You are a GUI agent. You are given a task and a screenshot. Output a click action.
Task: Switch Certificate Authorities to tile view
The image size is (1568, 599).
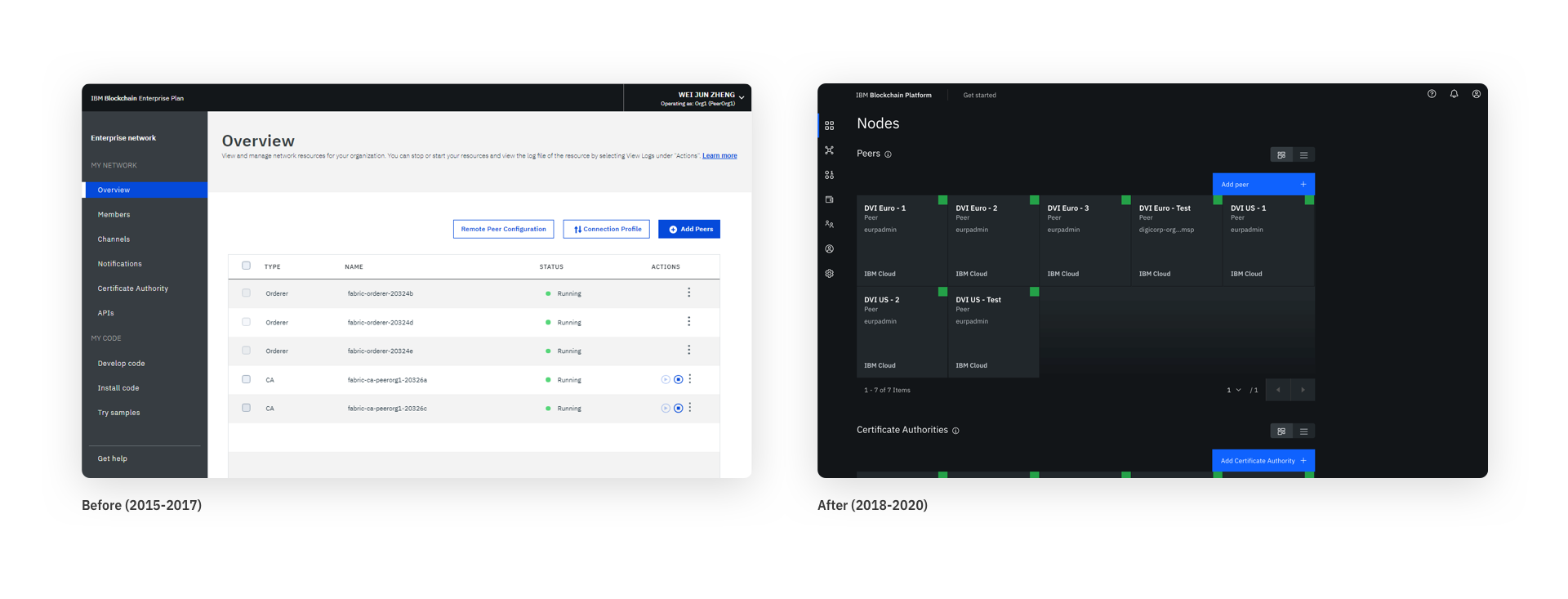(1281, 431)
